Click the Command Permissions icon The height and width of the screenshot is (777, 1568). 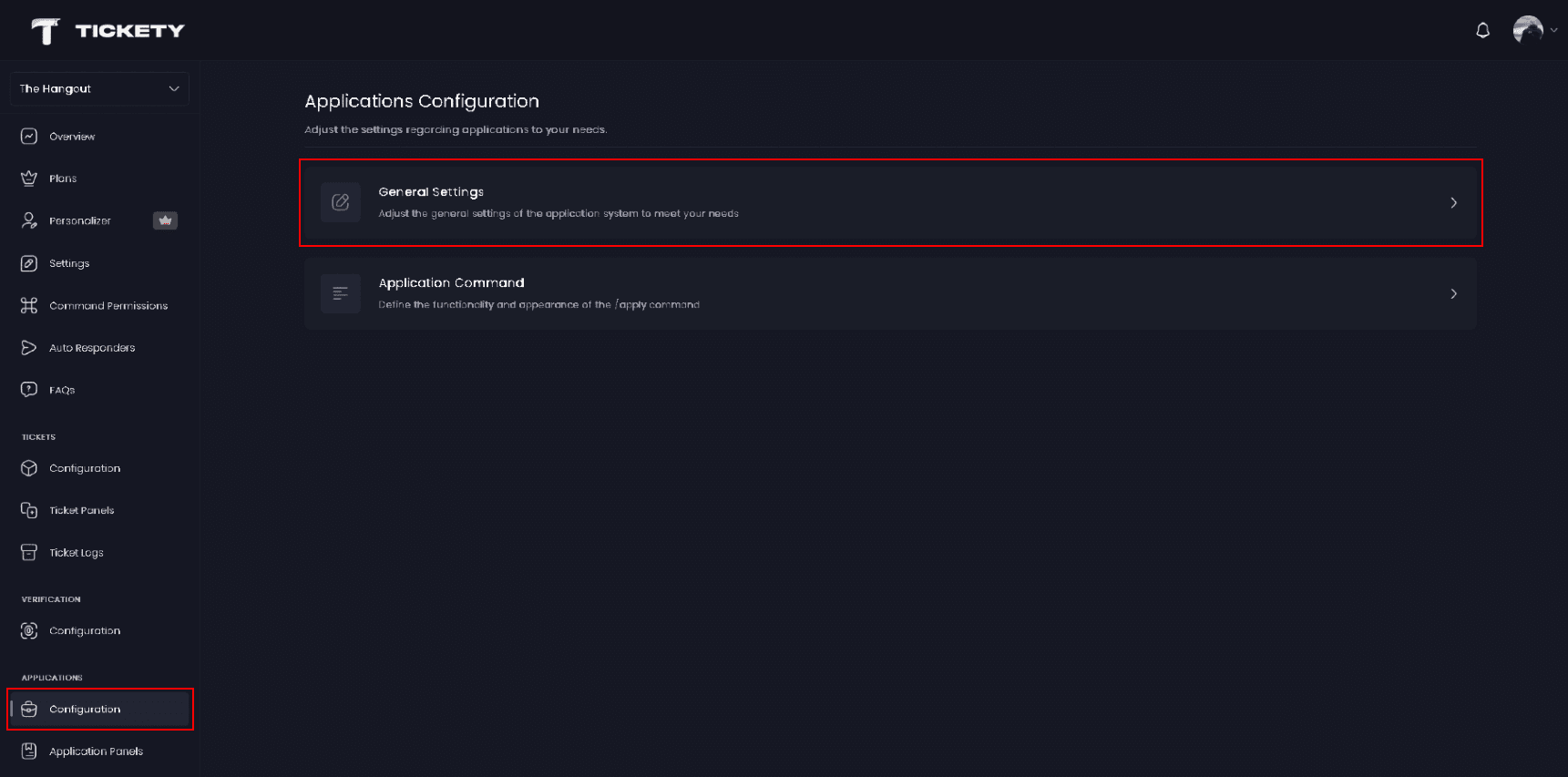coord(29,306)
